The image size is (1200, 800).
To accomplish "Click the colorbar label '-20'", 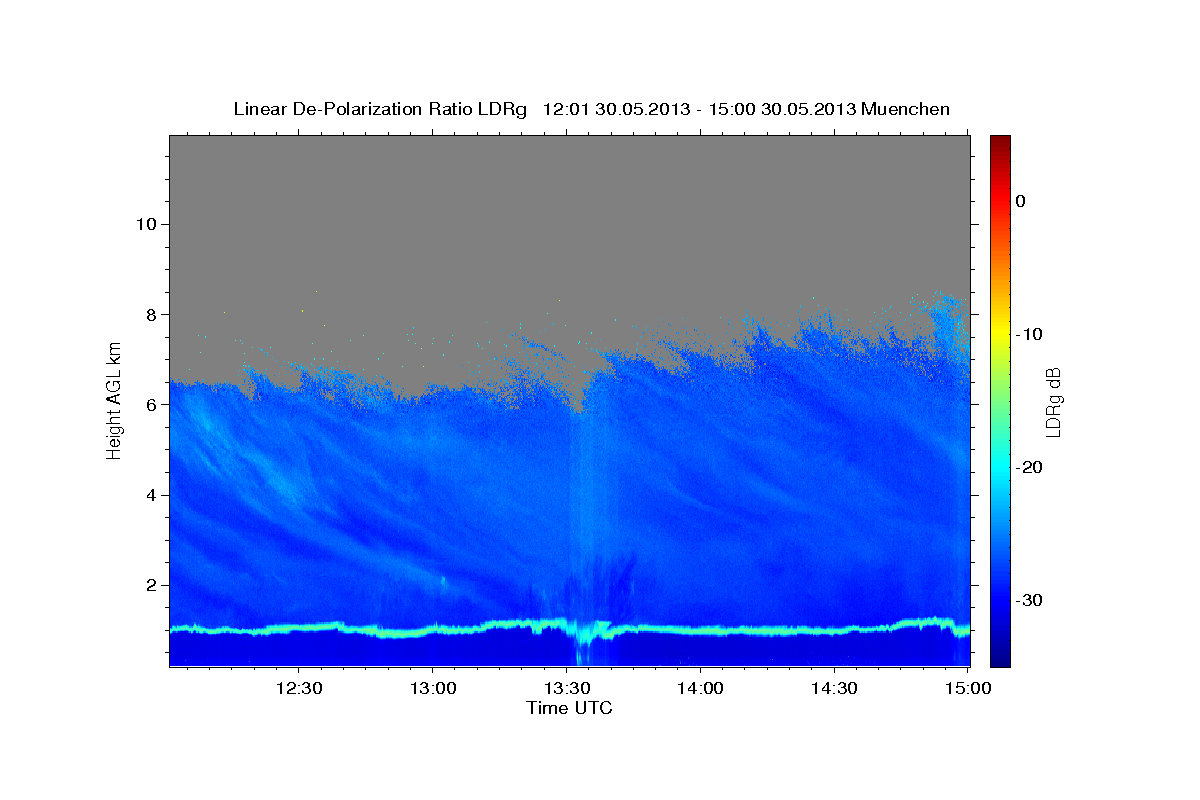I will tap(1030, 467).
